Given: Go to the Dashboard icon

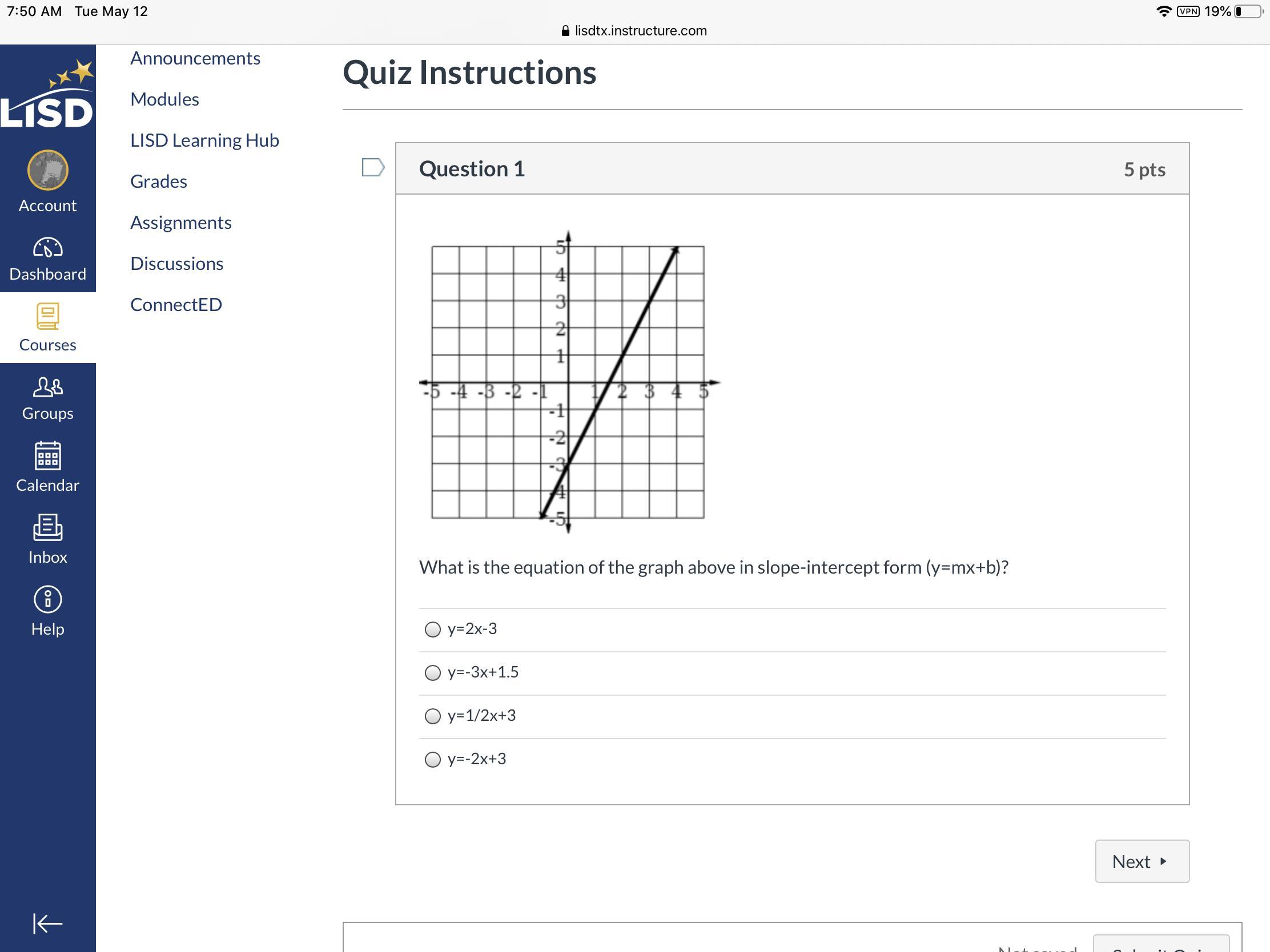Looking at the screenshot, I should [x=47, y=248].
